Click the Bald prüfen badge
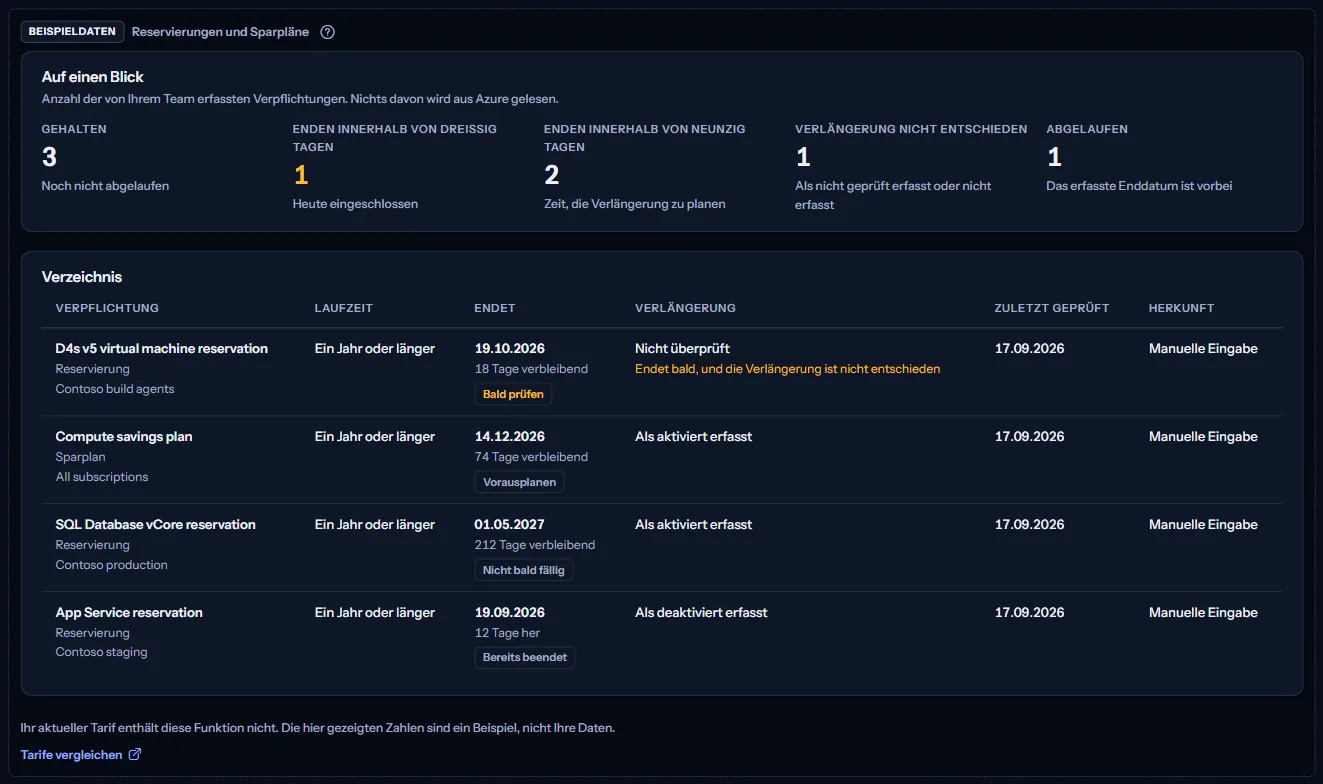Screen dimensions: 1323x784 pyautogui.click(x=513, y=394)
